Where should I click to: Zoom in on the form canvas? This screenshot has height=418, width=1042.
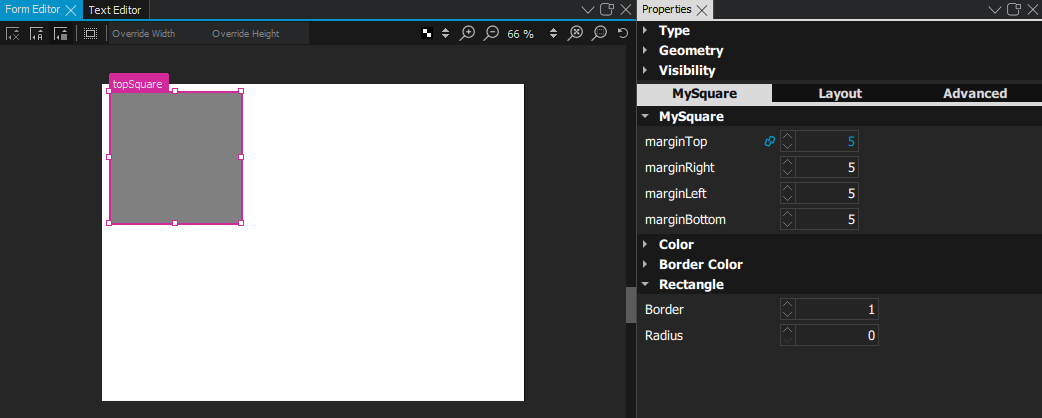(x=468, y=33)
